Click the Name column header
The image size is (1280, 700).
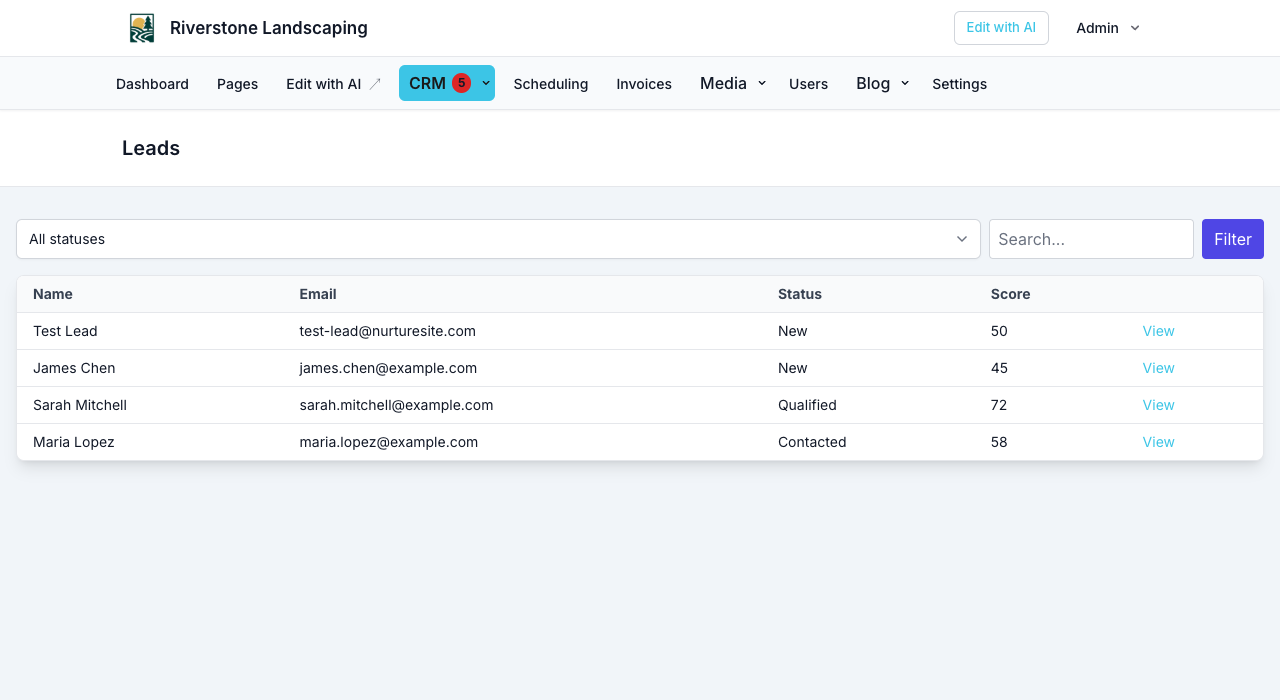53,294
